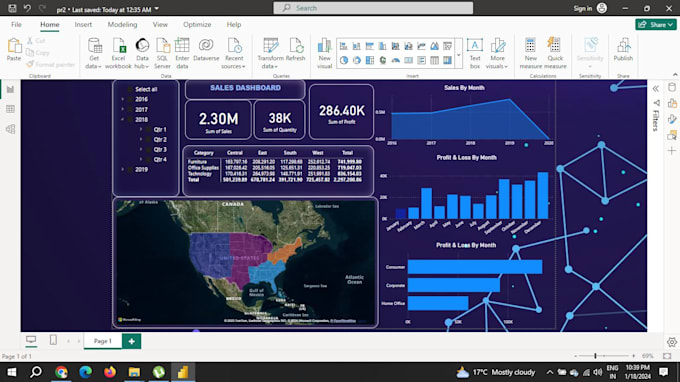Screen dimensions: 680x382
Task: Click the New visual icon
Action: [x=324, y=46]
